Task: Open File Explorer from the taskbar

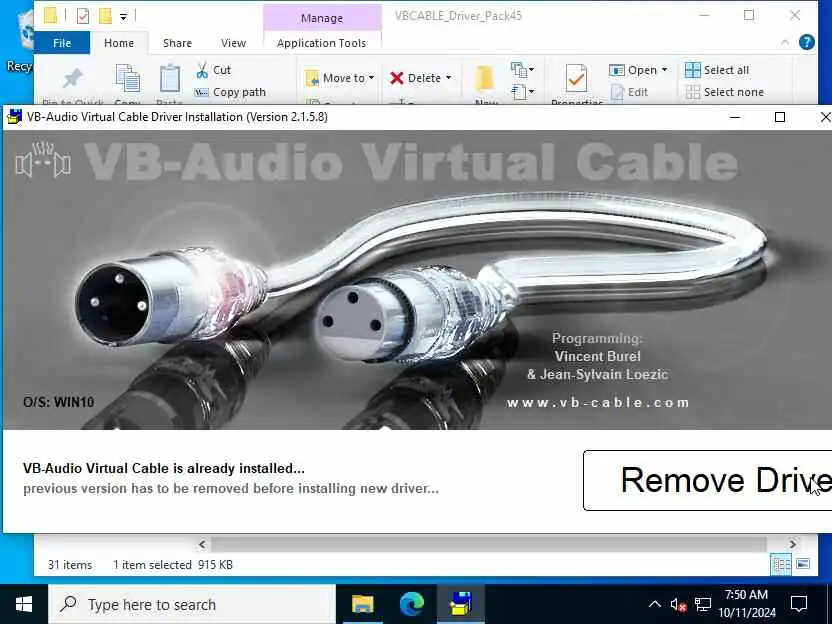Action: (363, 604)
